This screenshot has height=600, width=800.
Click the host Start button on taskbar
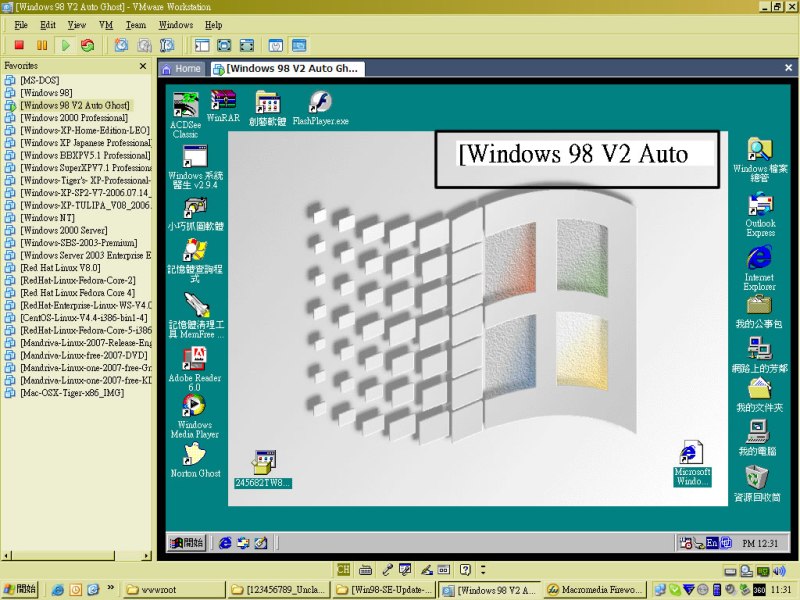coord(20,589)
